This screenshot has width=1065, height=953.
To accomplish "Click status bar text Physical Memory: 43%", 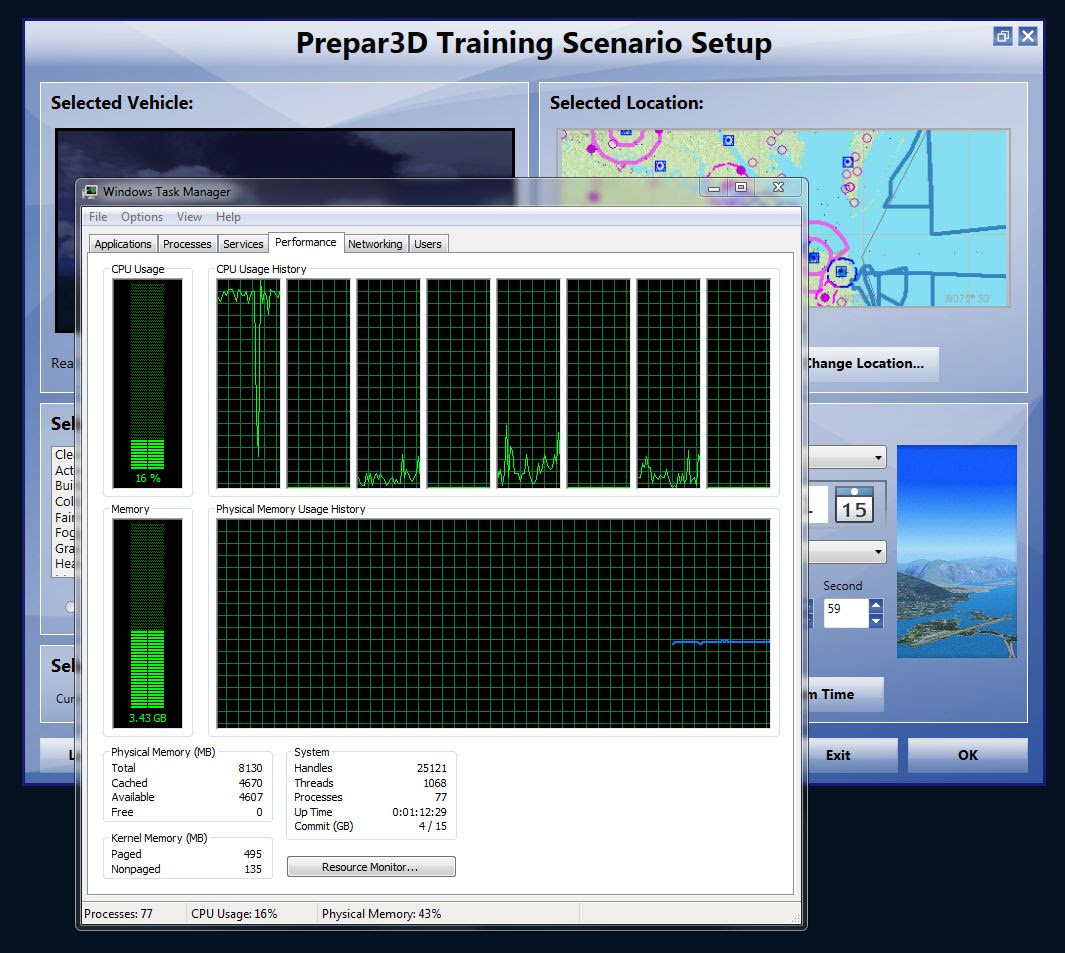I will point(382,914).
